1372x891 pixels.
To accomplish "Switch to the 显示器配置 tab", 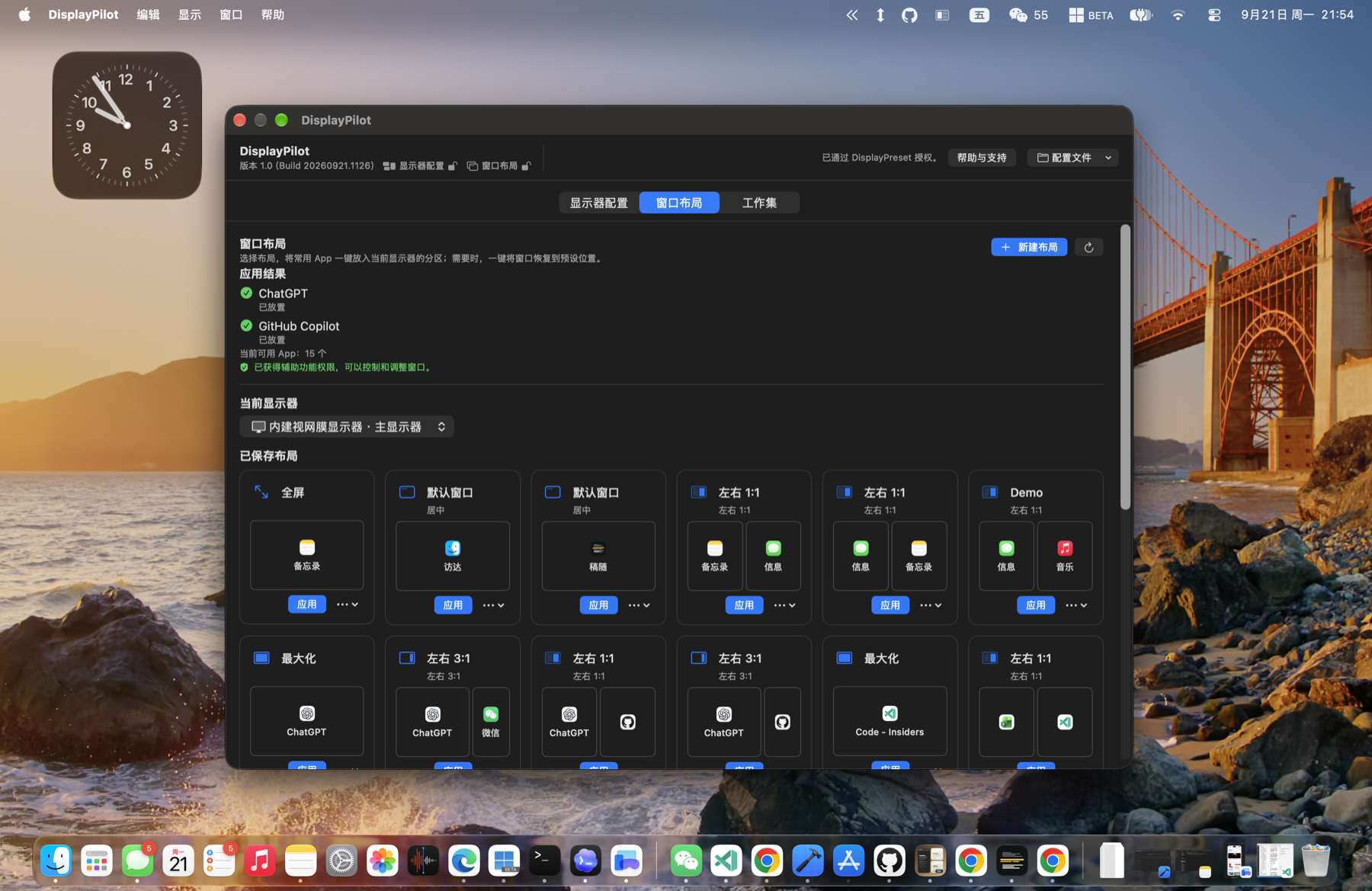I will (599, 203).
